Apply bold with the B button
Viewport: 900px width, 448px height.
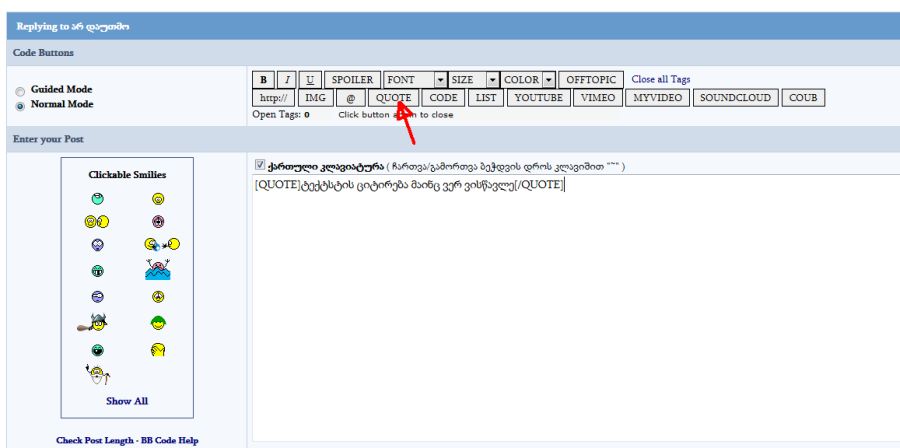pos(263,80)
